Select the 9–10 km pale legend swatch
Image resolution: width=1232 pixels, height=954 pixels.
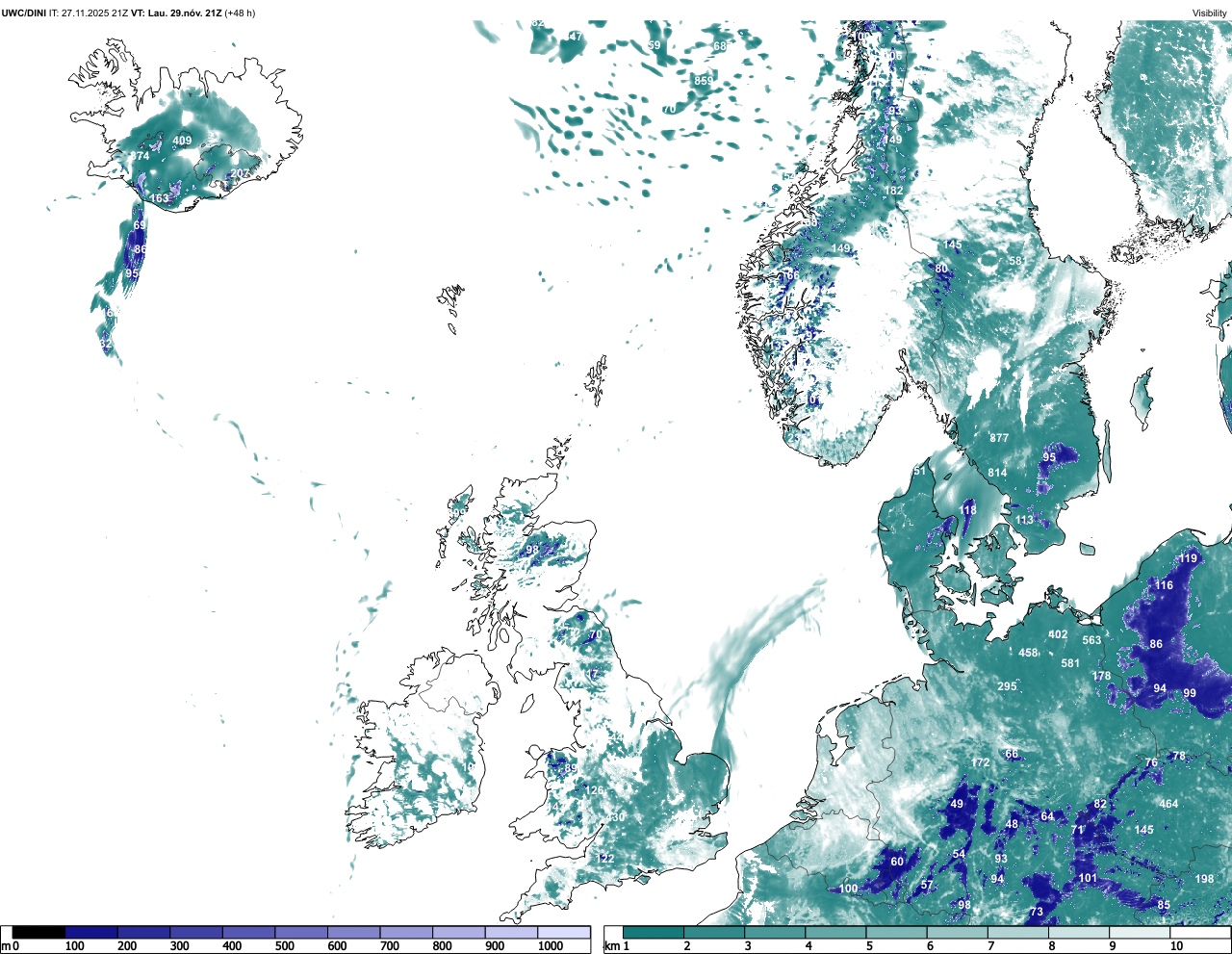tap(1141, 932)
